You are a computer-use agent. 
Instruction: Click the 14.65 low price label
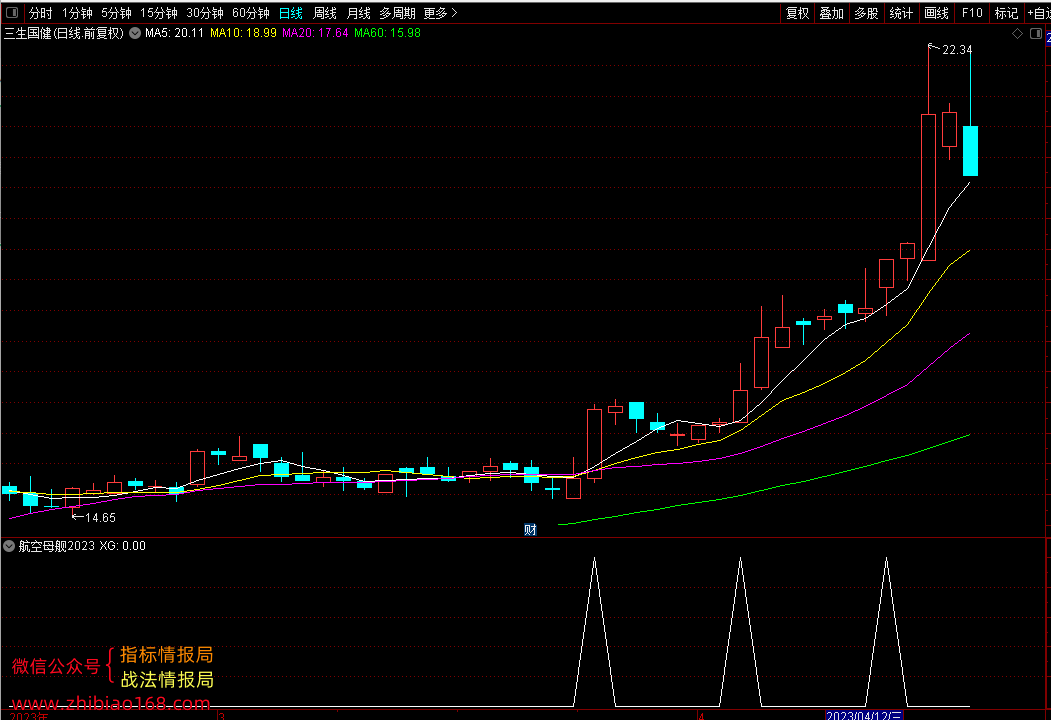point(101,518)
